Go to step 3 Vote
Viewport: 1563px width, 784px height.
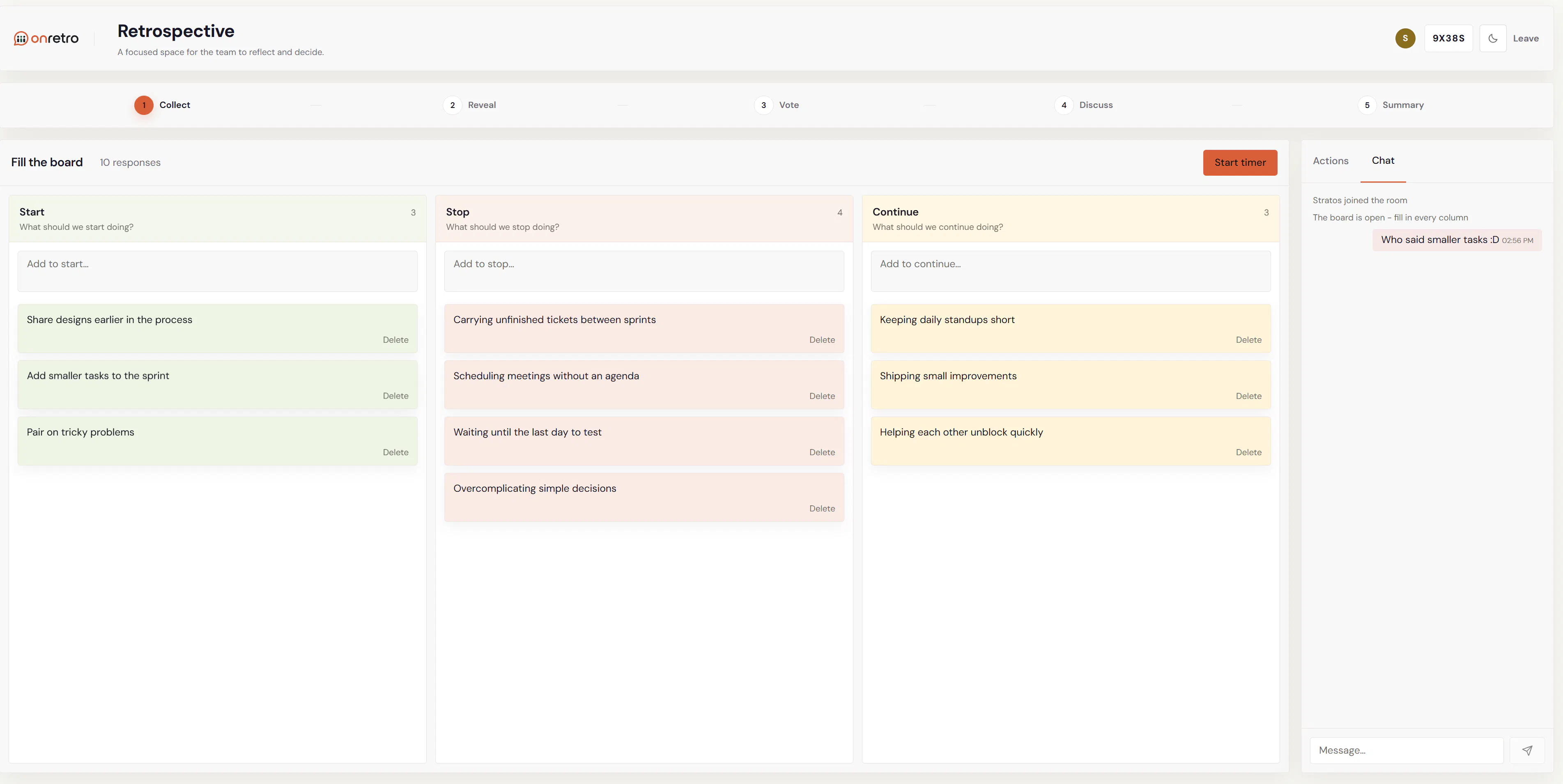tap(777, 105)
